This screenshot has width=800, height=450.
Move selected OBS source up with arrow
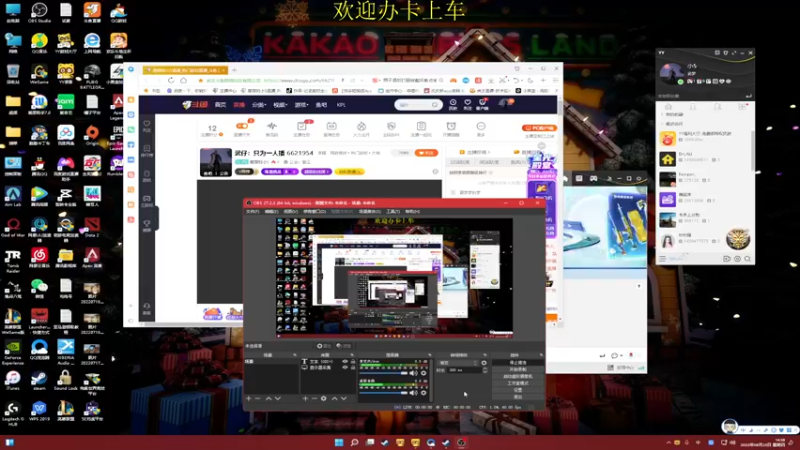pyautogui.click(x=334, y=398)
